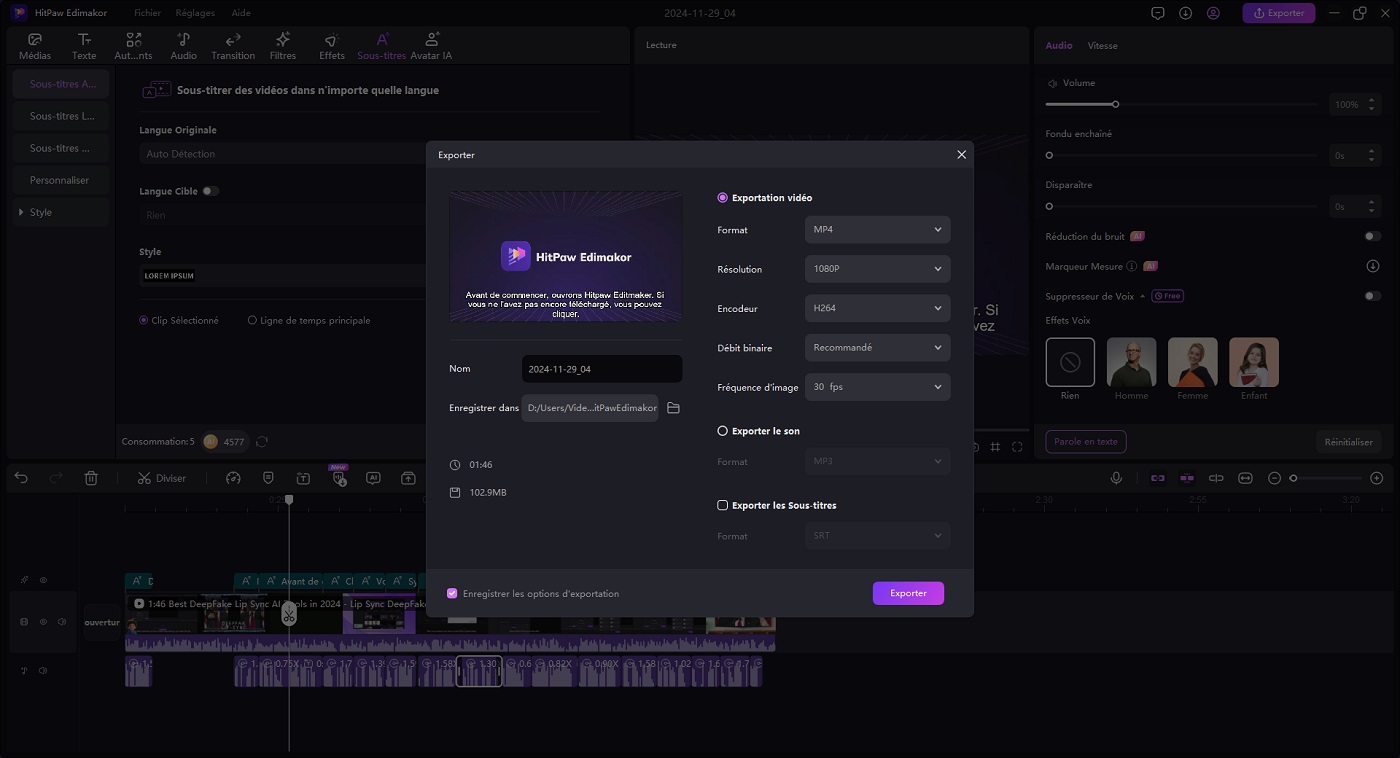
Task: Select the Exporter le son radio option
Action: point(723,431)
